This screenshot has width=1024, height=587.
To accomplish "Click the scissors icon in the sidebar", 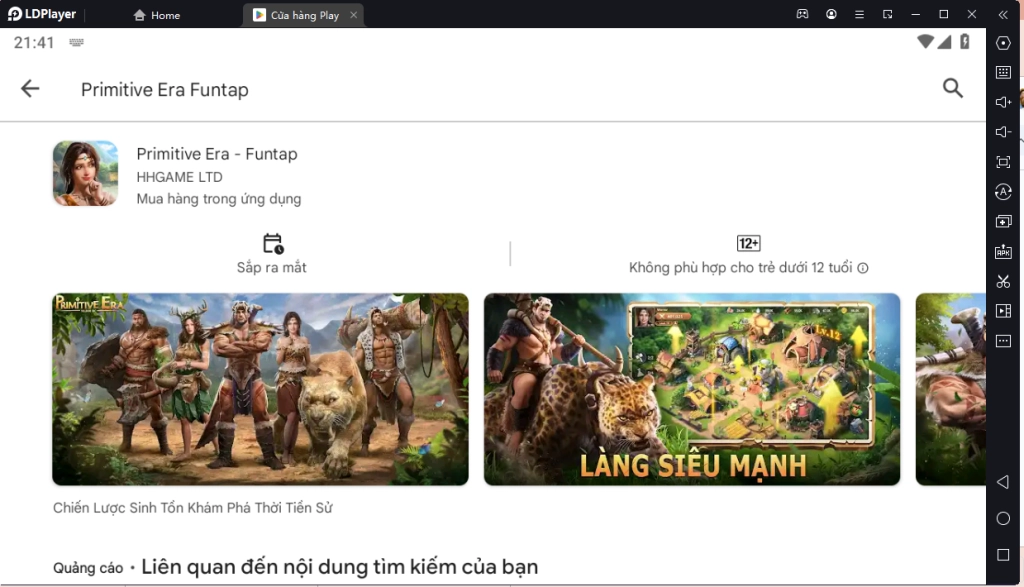I will [1004, 281].
